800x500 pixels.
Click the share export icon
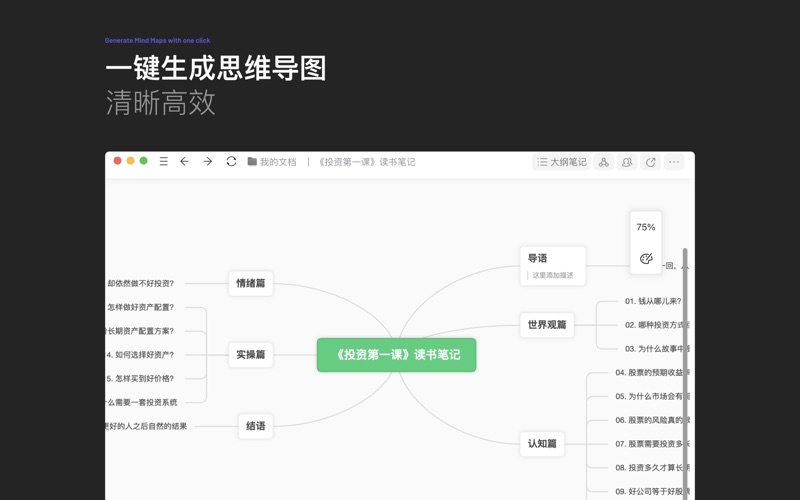coord(651,162)
